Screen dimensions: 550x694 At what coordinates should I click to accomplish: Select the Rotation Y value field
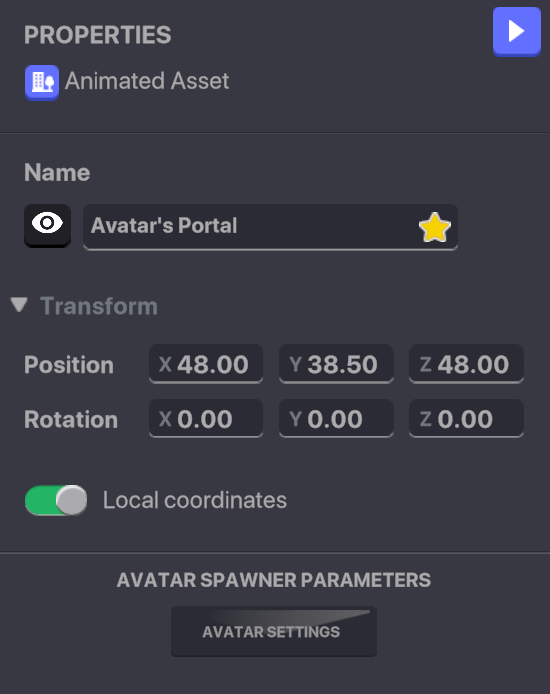pyautogui.click(x=336, y=418)
